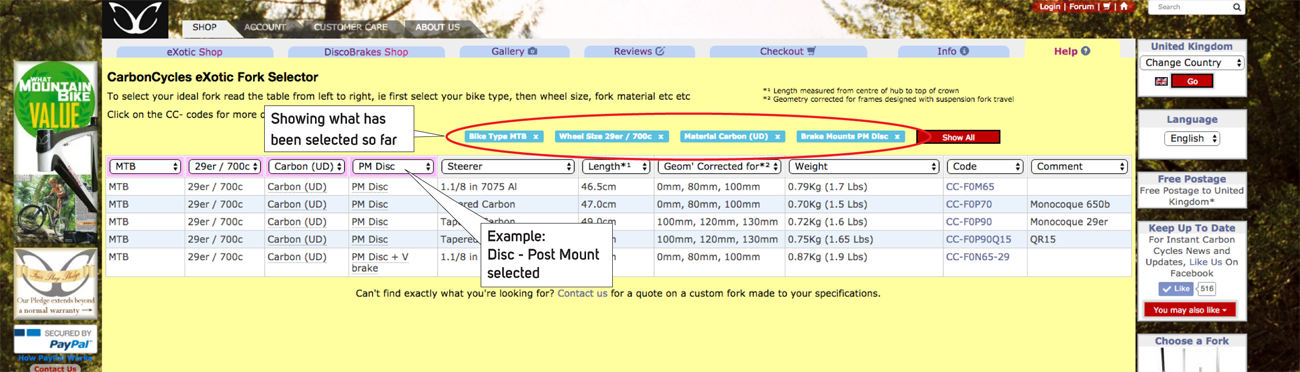This screenshot has height=372, width=1300.
Task: Click the Show All button
Action: (958, 137)
